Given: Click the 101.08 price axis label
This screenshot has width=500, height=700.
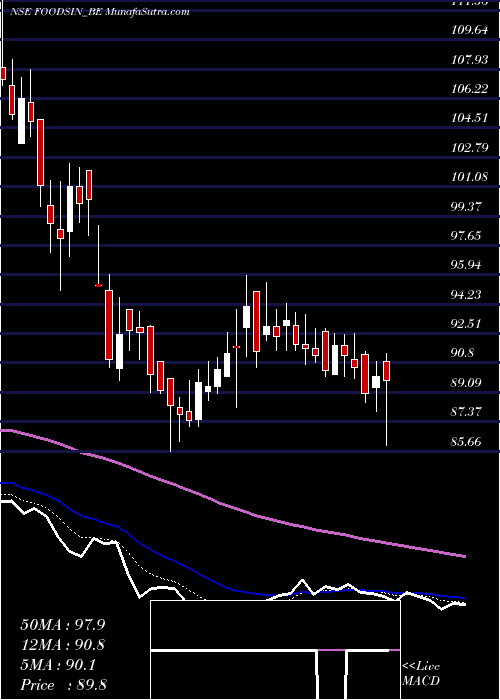Looking at the screenshot, I should [470, 177].
